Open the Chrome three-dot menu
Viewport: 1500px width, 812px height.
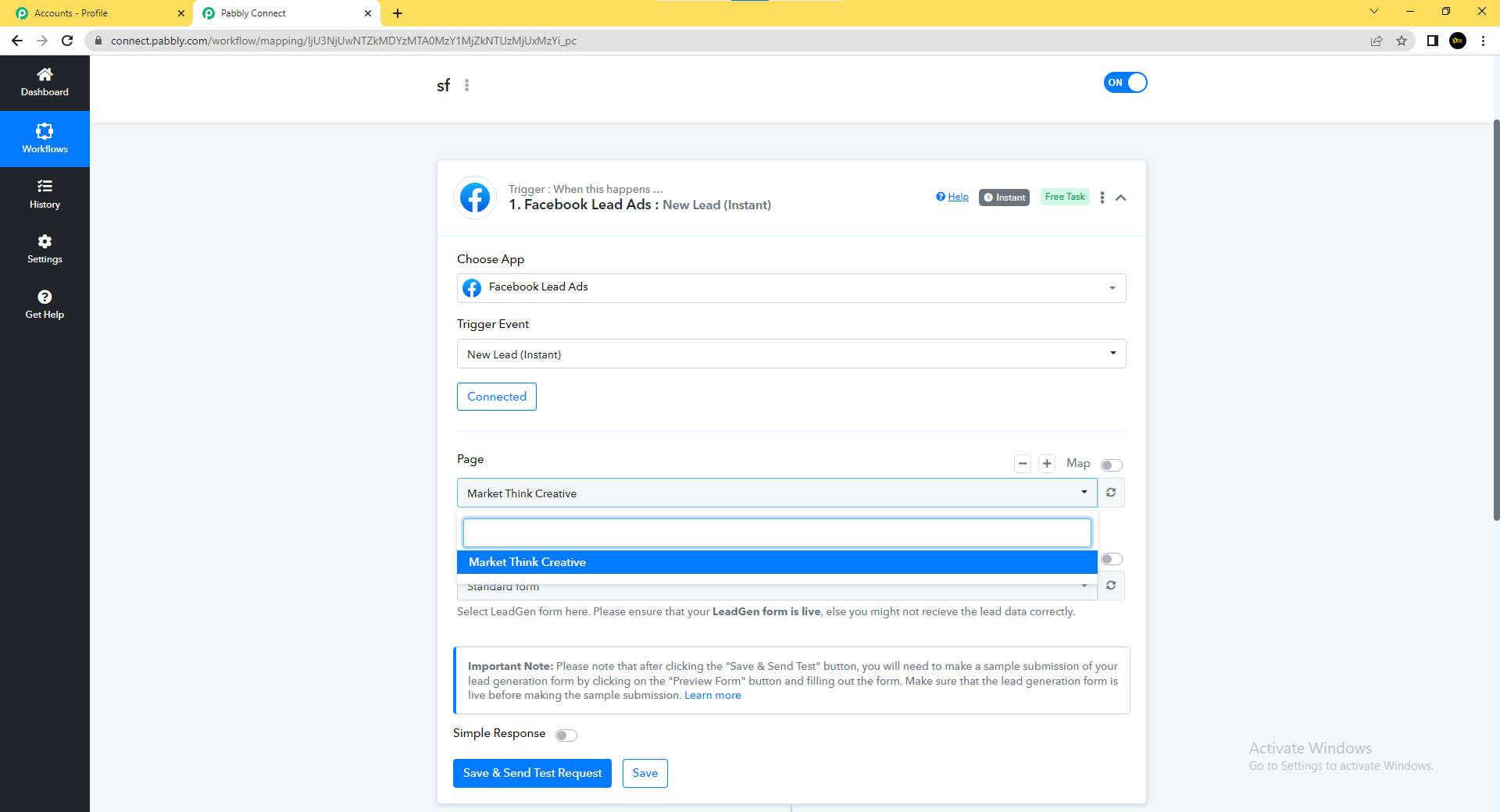point(1483,41)
